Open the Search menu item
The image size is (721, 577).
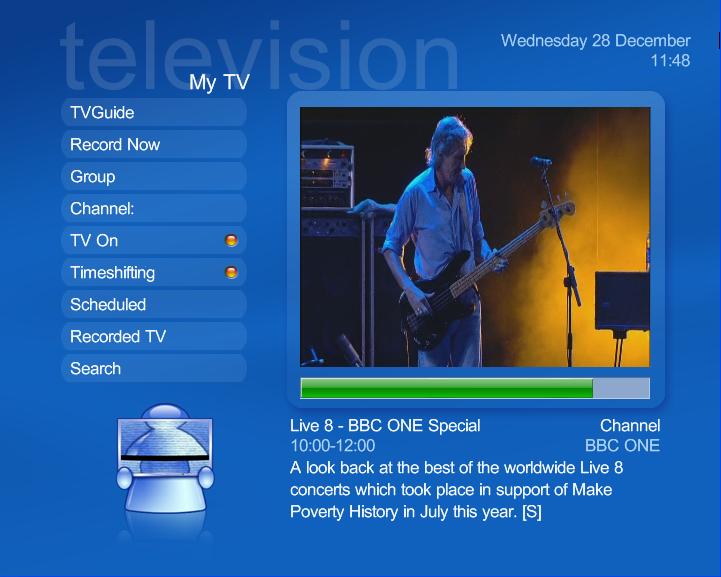tap(154, 368)
